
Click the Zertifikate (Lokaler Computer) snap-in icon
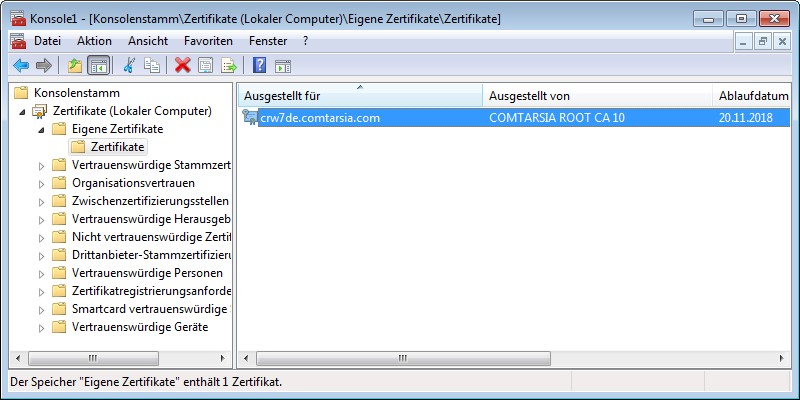[40, 111]
